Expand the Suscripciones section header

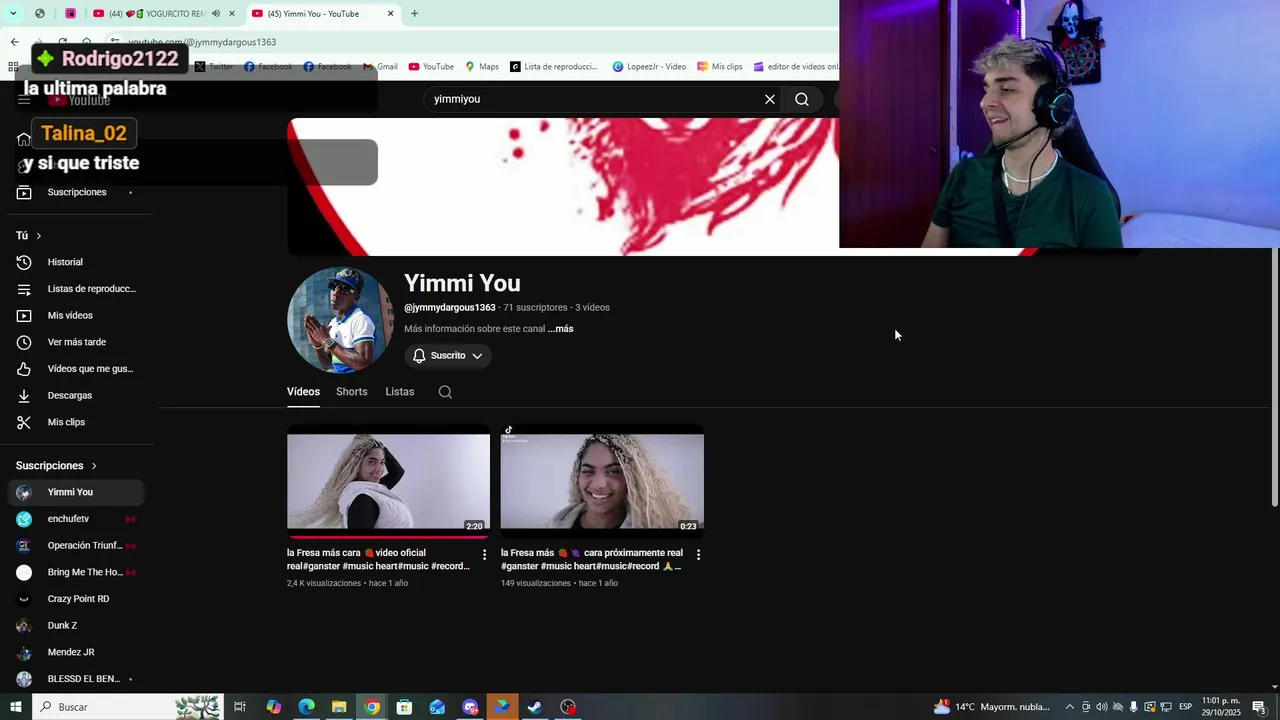[x=56, y=466]
